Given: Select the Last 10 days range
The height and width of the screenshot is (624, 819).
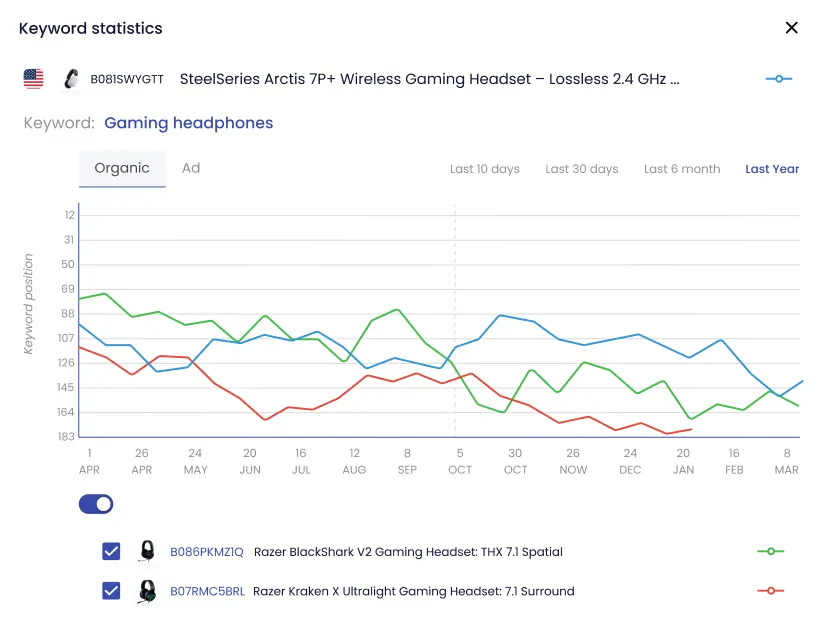Looking at the screenshot, I should (x=485, y=169).
